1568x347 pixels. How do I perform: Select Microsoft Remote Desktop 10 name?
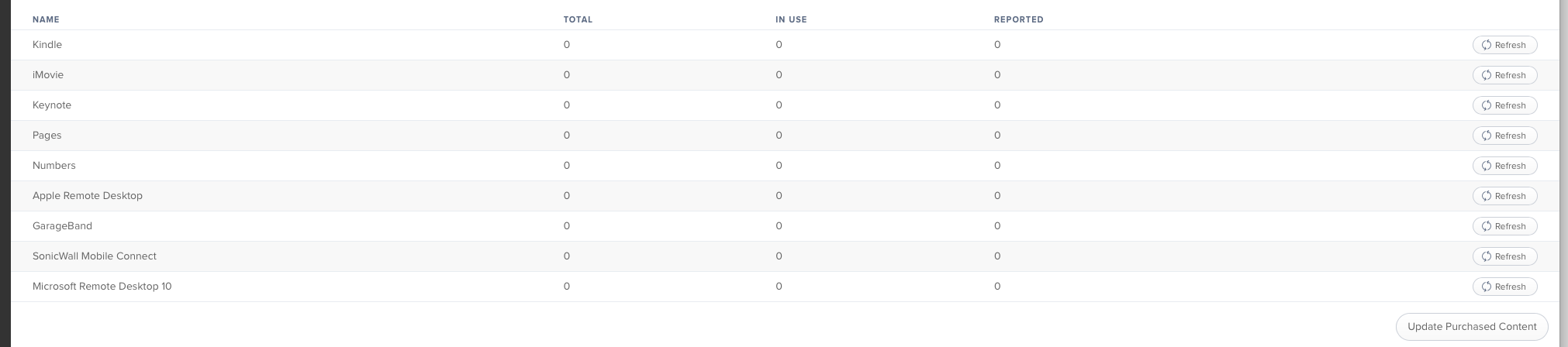click(102, 287)
